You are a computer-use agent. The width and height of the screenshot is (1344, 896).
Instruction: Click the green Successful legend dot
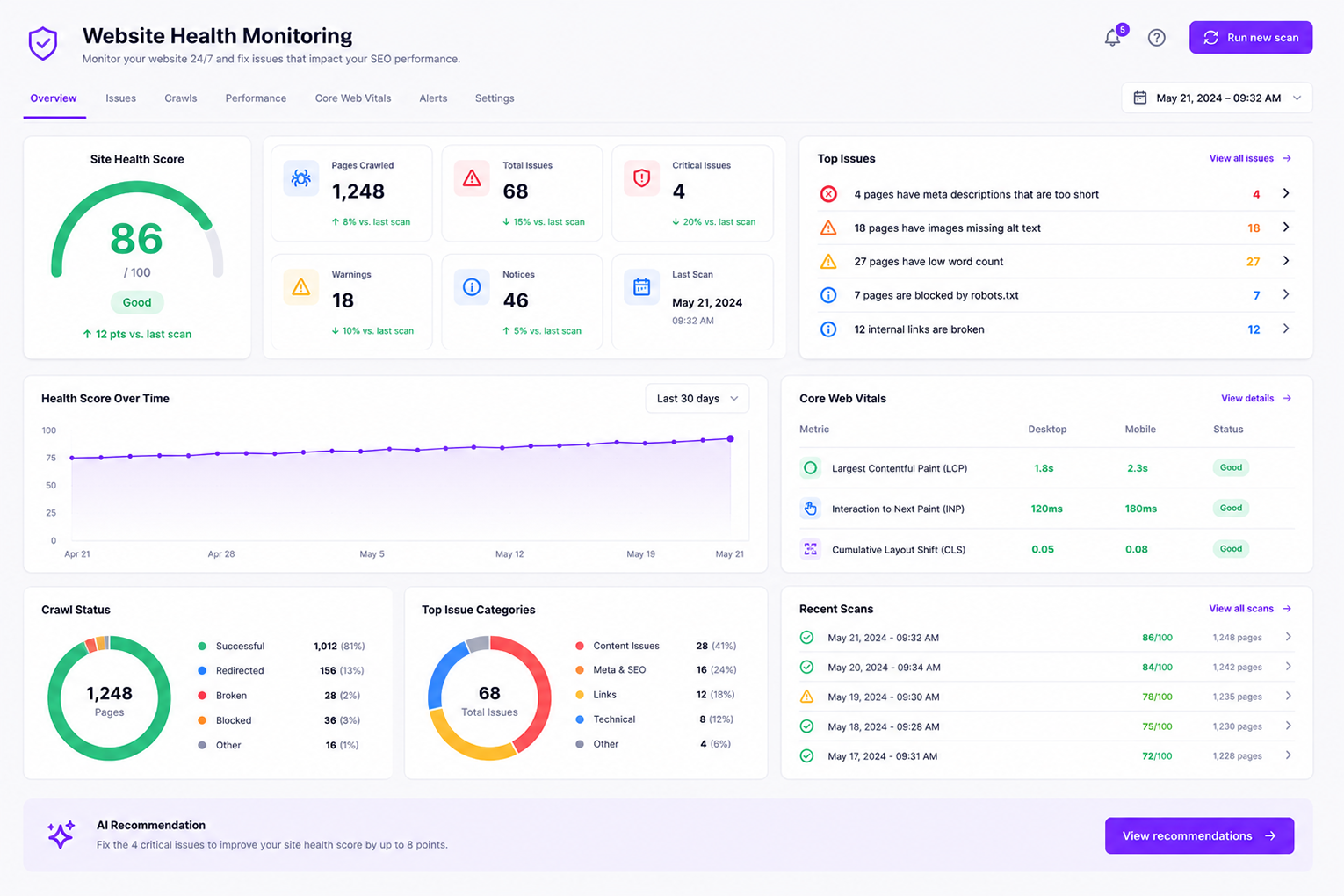pos(202,647)
